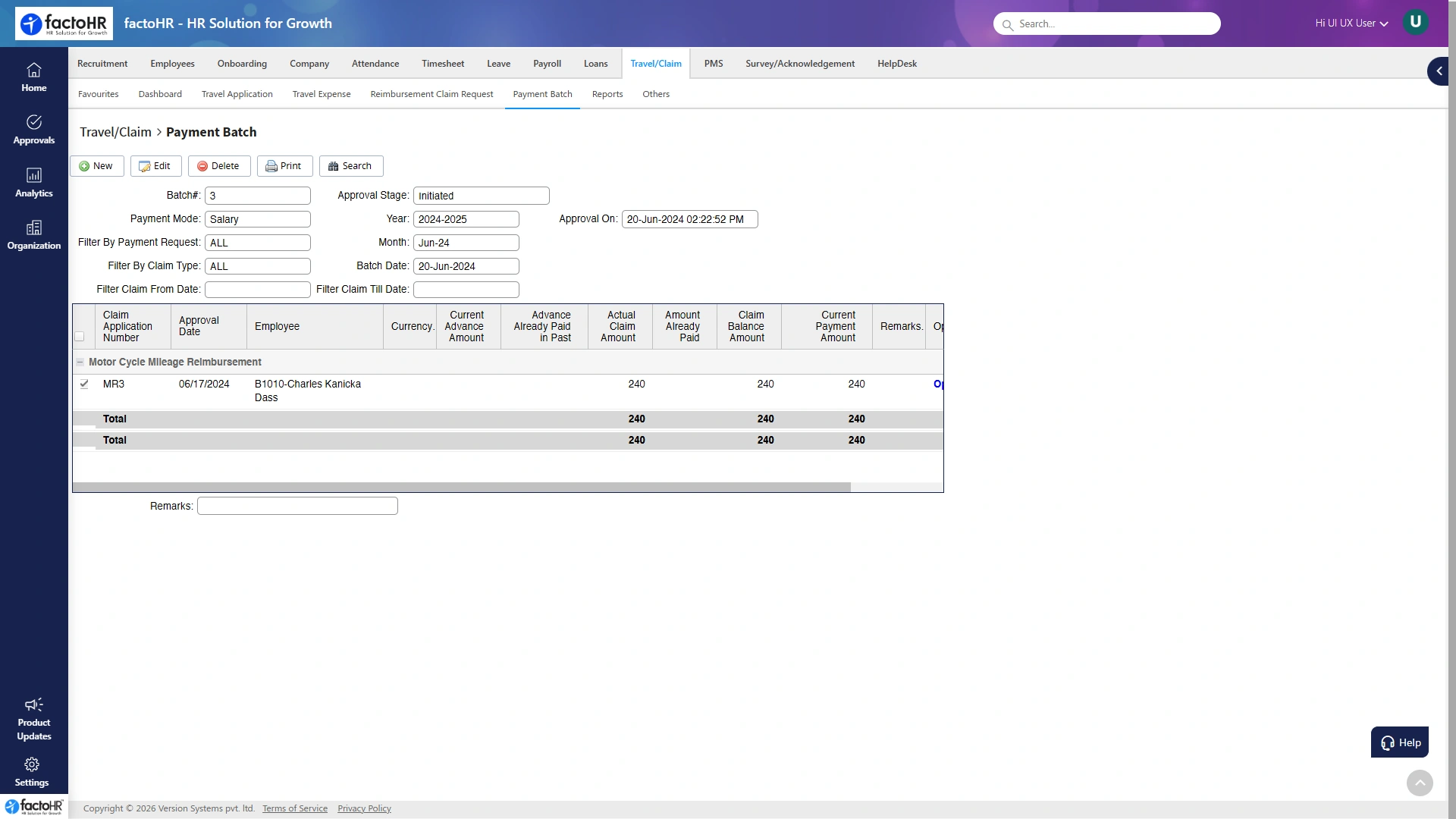1456x819 pixels.
Task: Click the Approval Stage field
Action: click(482, 196)
